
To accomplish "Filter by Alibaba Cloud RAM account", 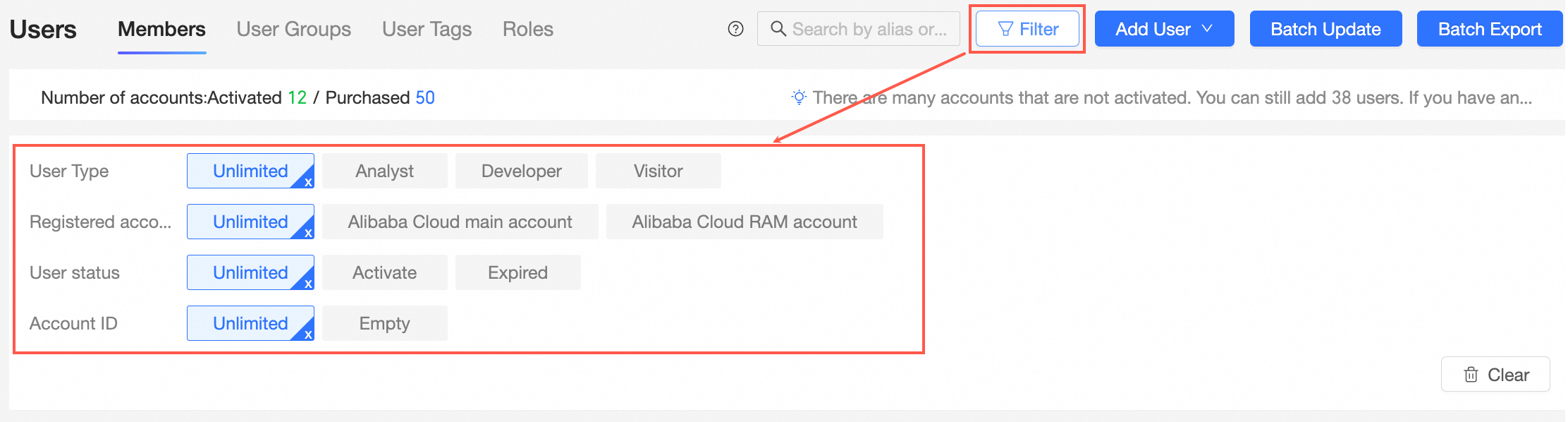I will (744, 222).
